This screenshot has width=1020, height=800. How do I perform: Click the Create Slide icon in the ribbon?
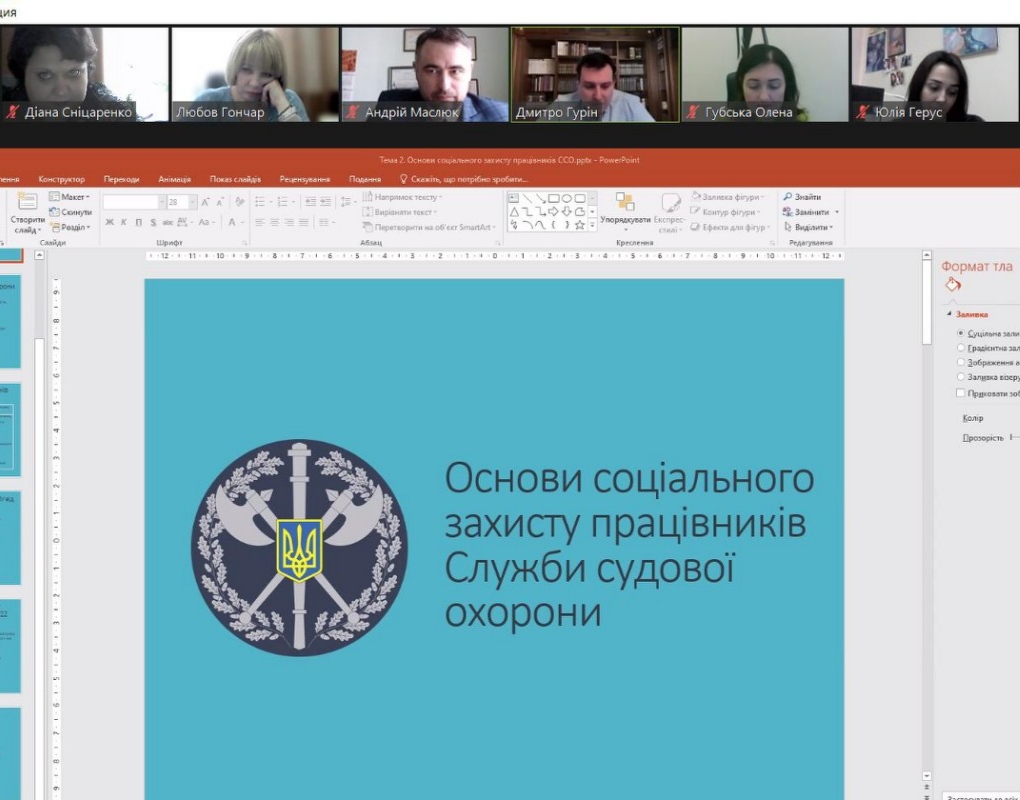point(27,201)
